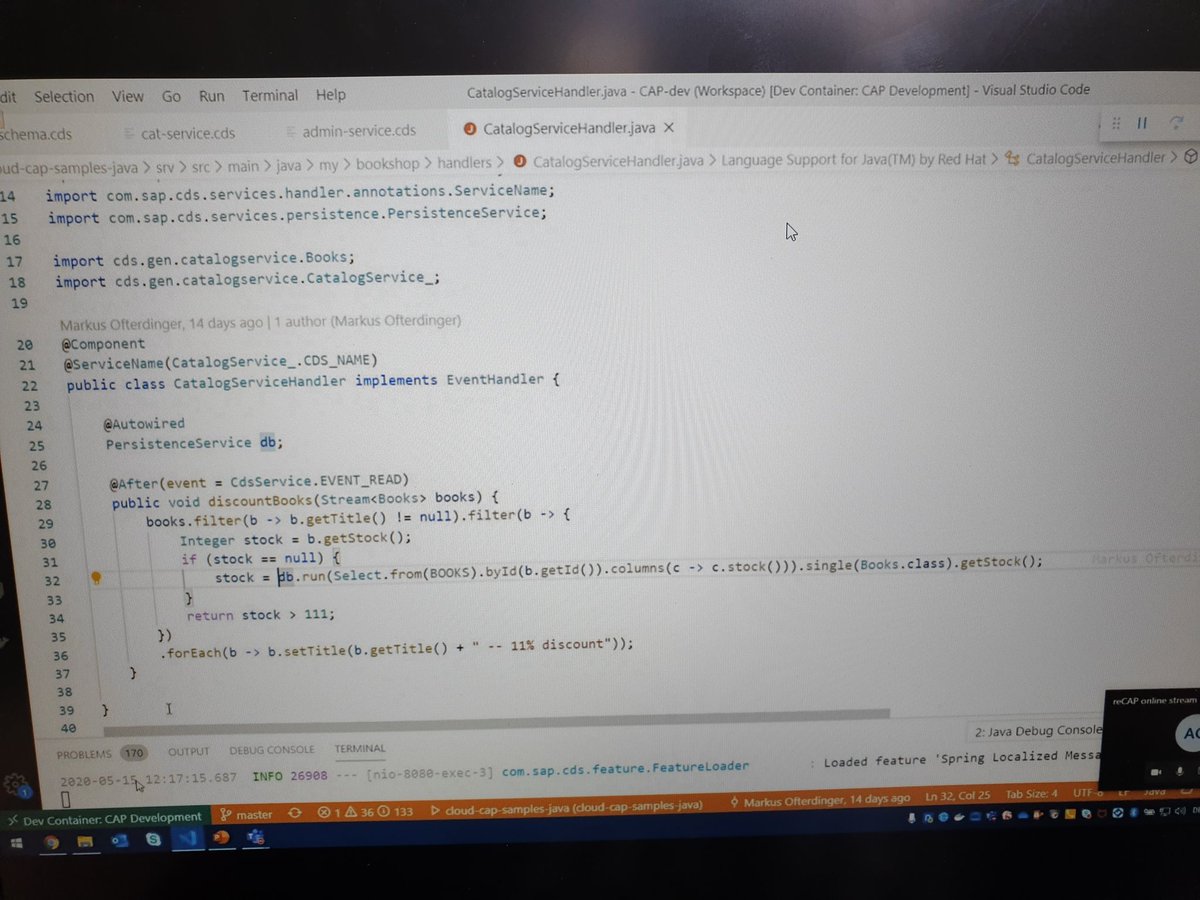Open Chrome from the taskbar

(x=50, y=843)
